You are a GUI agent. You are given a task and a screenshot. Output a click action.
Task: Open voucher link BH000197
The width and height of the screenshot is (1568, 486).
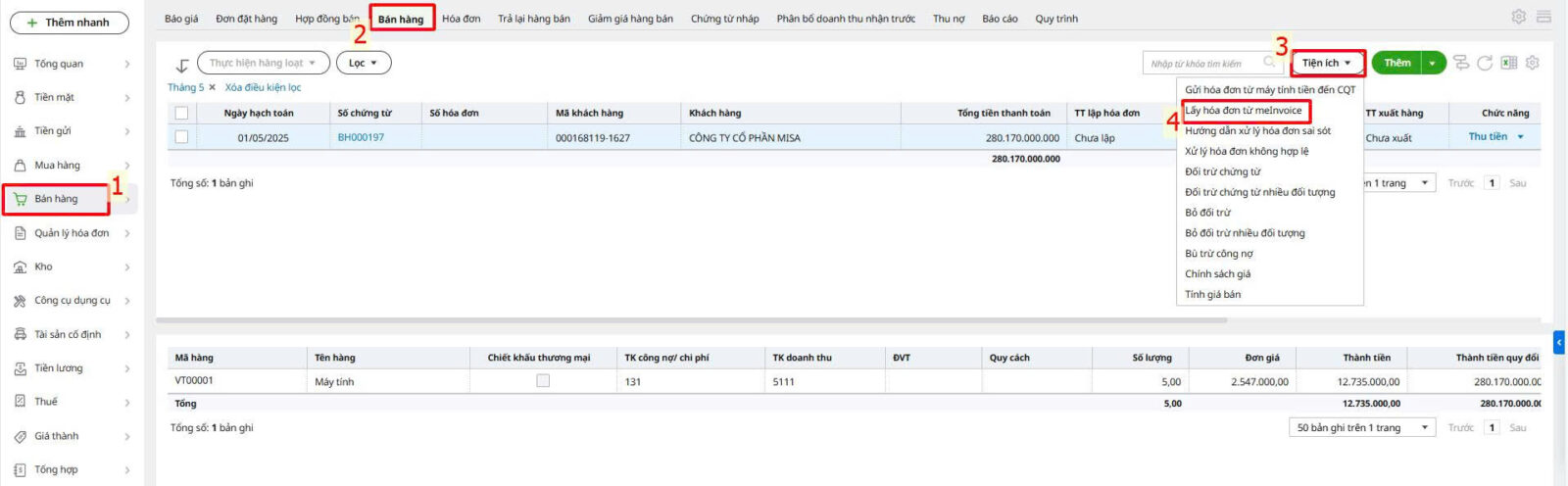[361, 137]
